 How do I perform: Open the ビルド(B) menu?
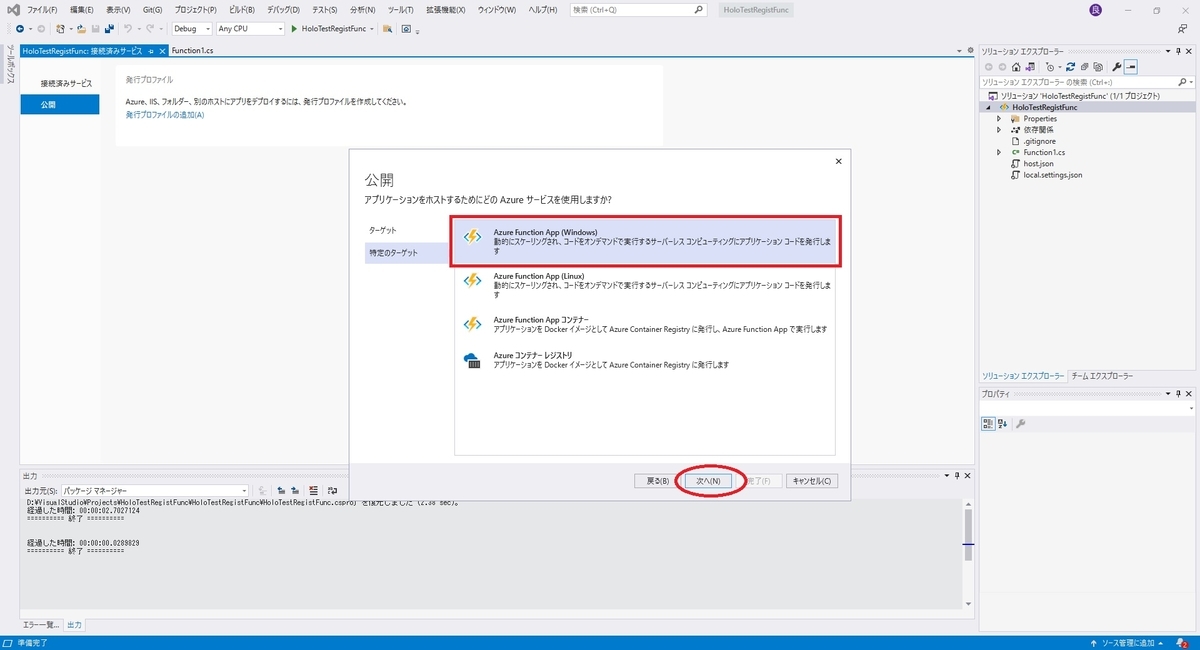pyautogui.click(x=242, y=9)
